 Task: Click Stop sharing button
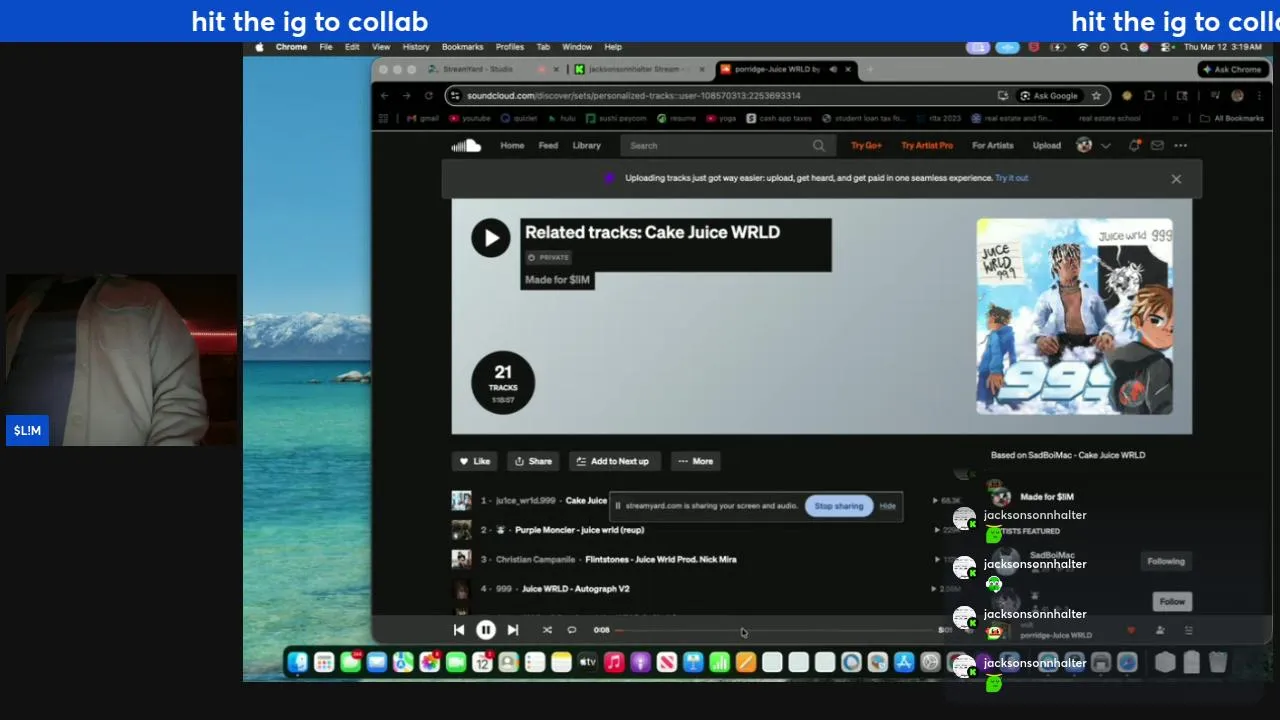pyautogui.click(x=838, y=506)
